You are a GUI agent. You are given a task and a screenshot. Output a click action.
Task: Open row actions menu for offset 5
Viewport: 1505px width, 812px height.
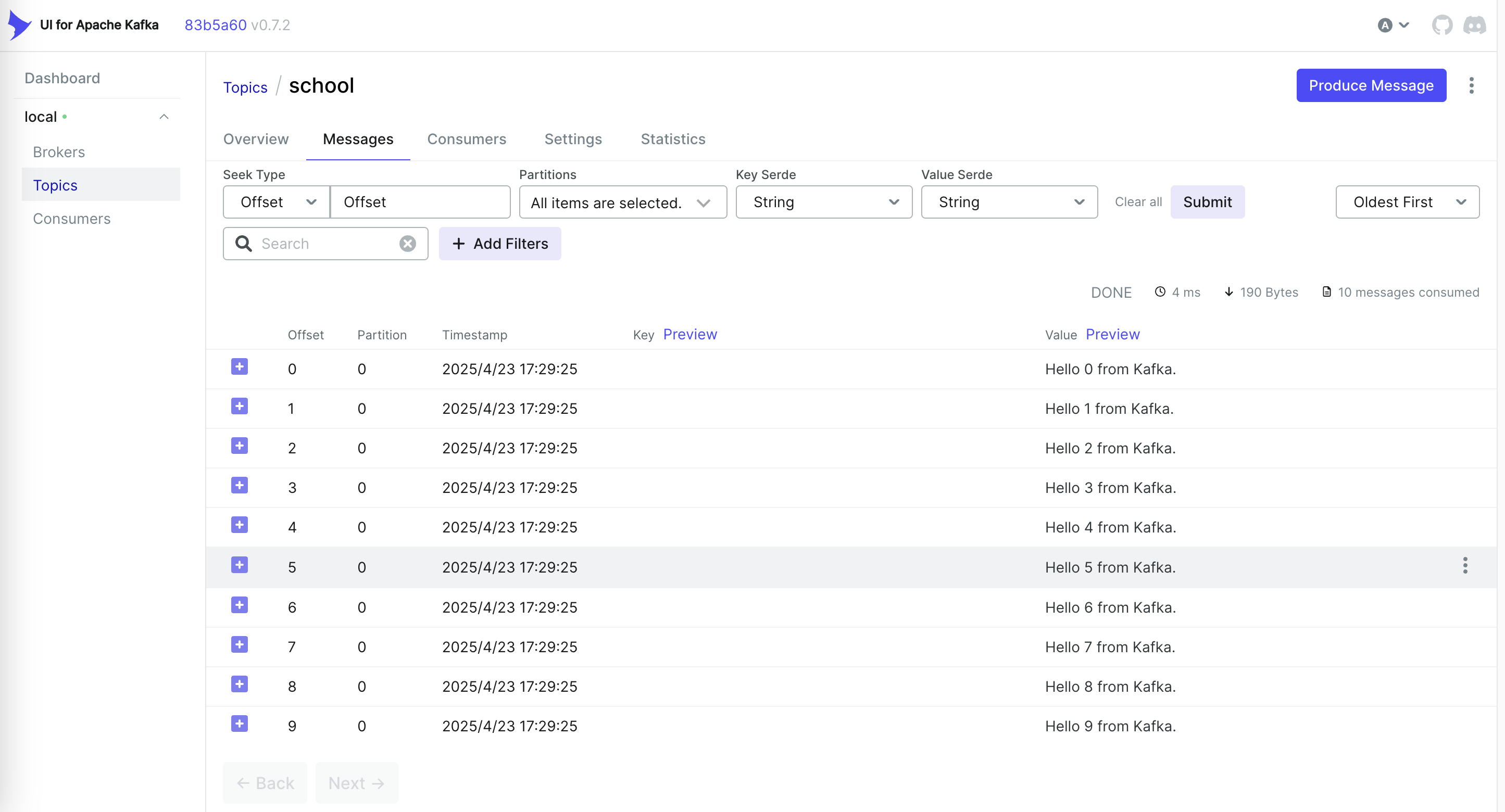[1465, 565]
